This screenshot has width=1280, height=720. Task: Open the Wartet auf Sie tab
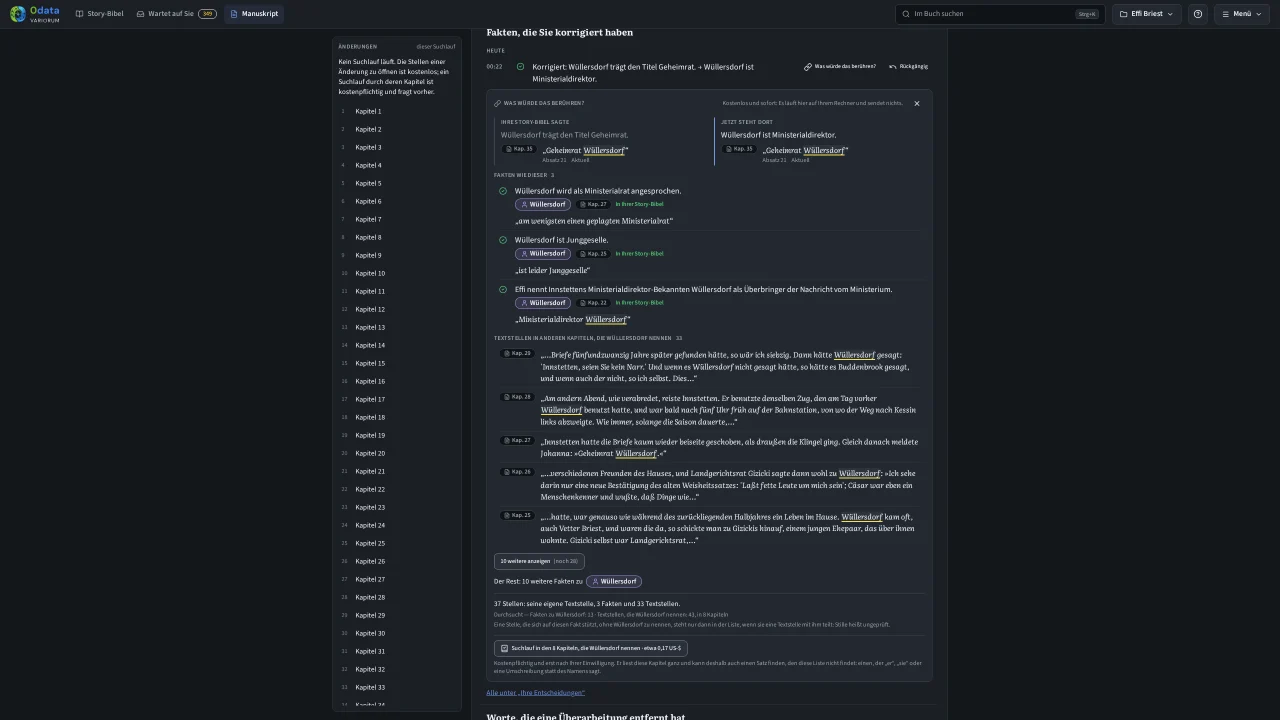pos(176,14)
